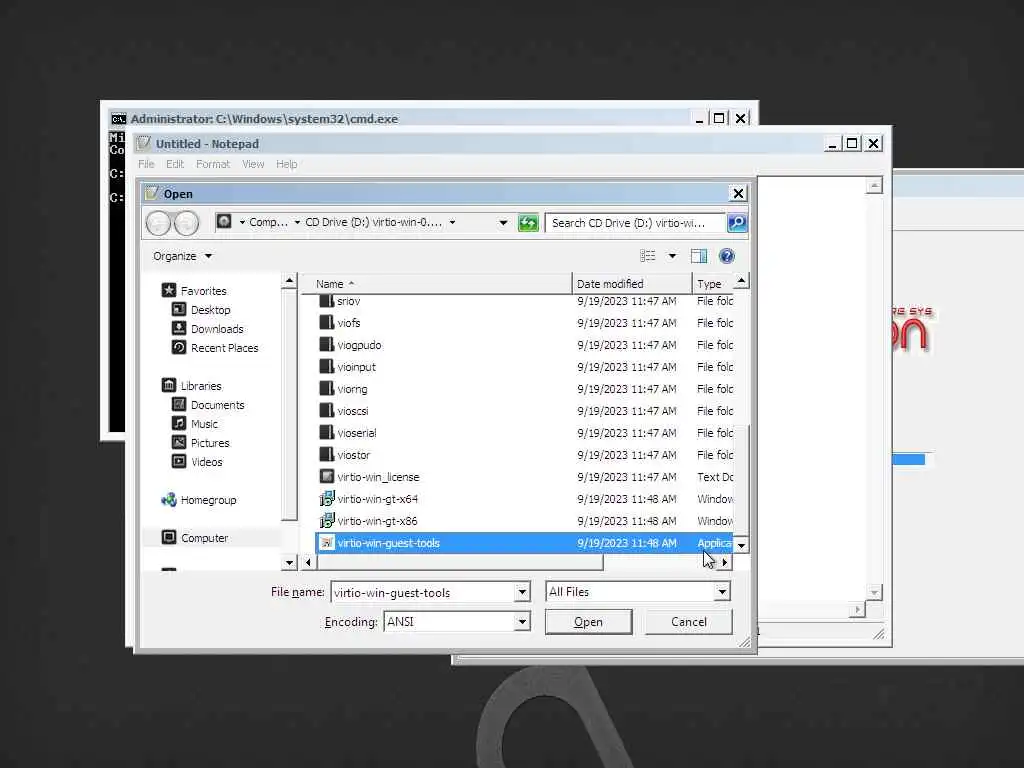Image resolution: width=1024 pixels, height=768 pixels.
Task: Click the address bar drive icon
Action: (224, 222)
